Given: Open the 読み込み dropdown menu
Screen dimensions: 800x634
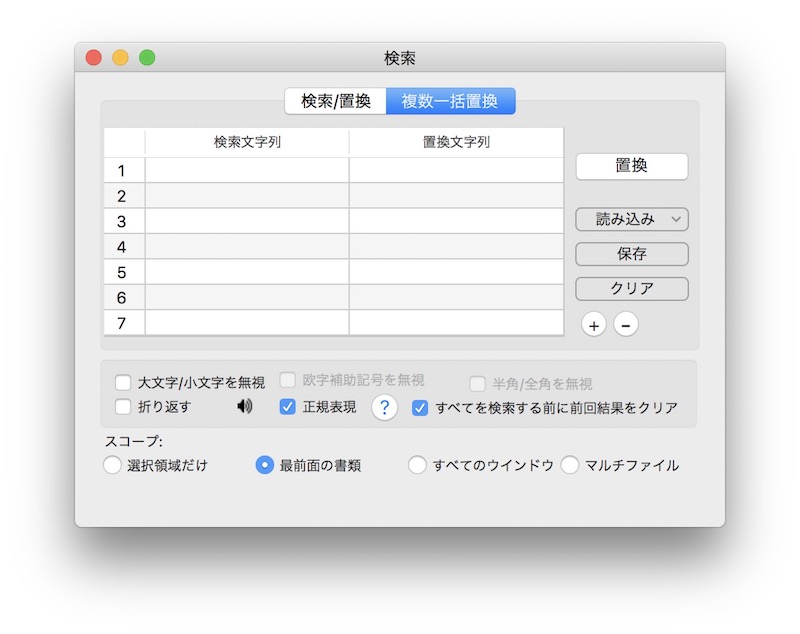Looking at the screenshot, I should coord(632,219).
